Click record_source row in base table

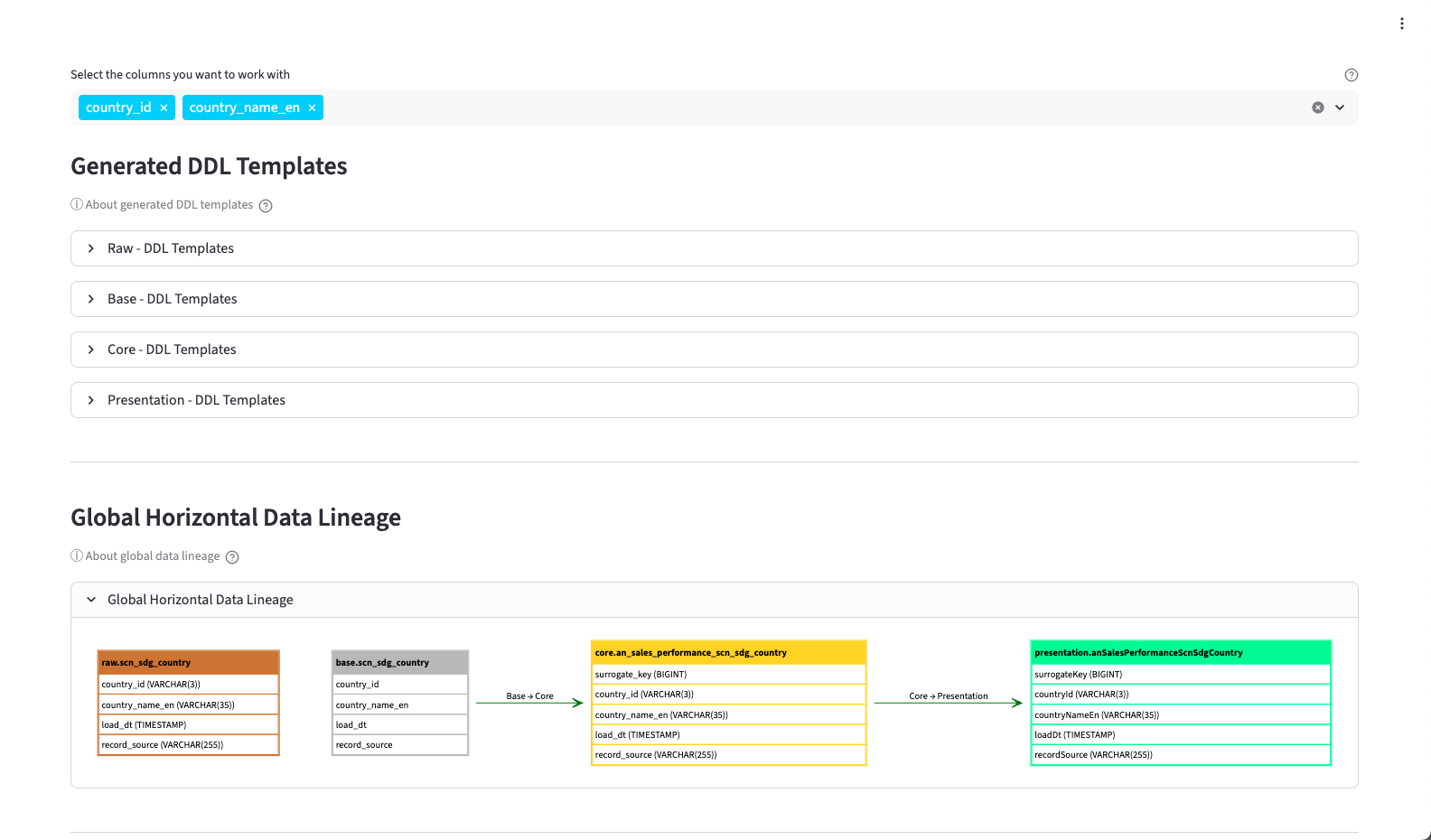(x=400, y=744)
